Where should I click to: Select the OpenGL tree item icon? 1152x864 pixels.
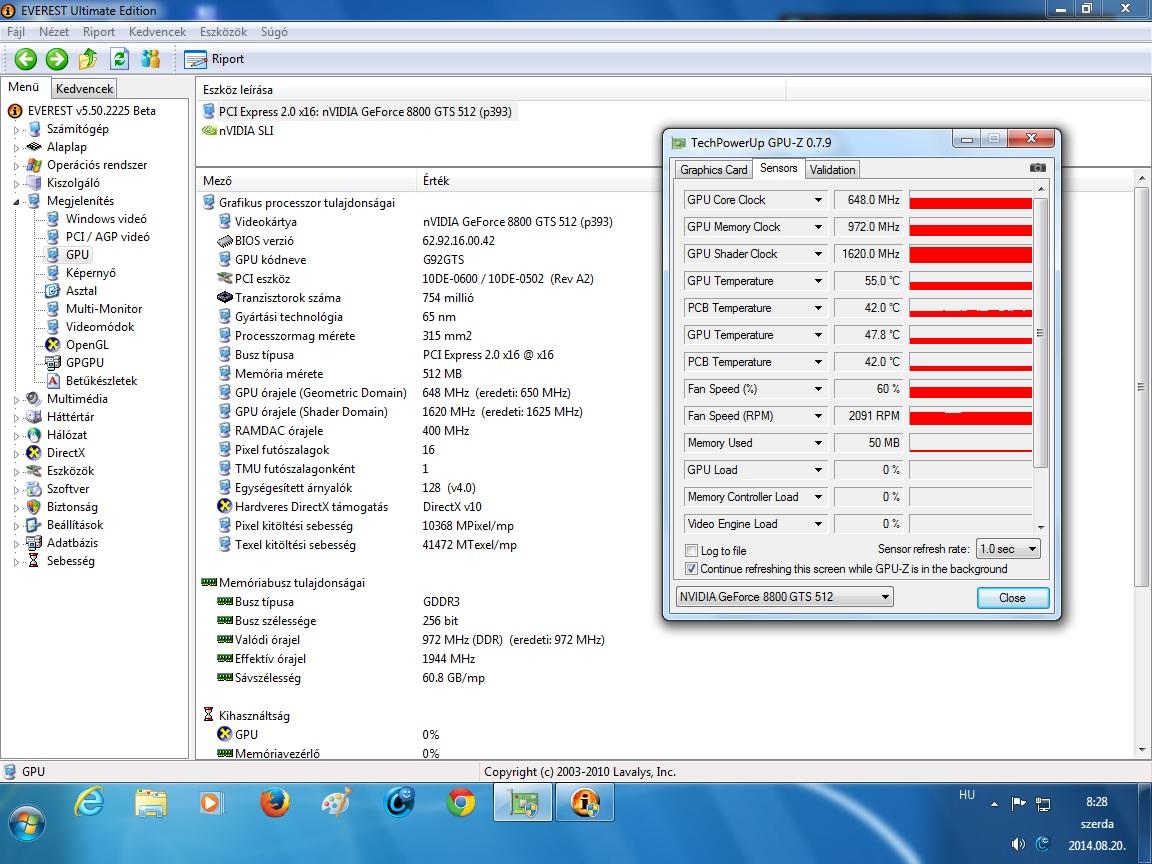52,345
